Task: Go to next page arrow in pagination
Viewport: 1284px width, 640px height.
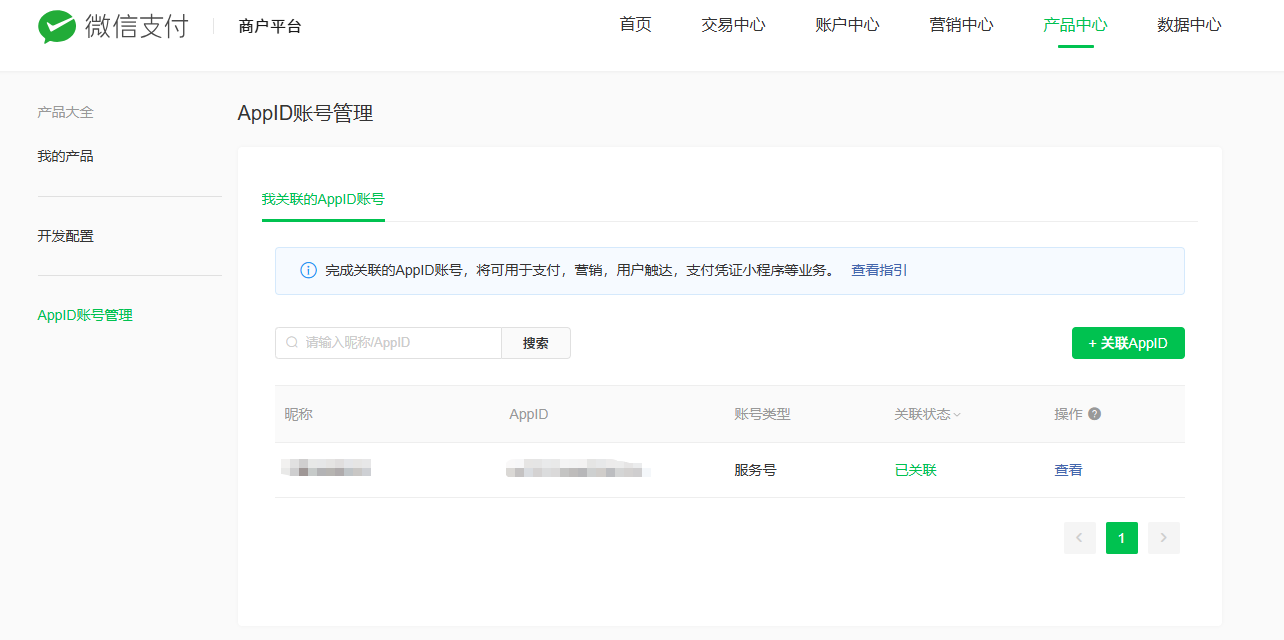Action: pyautogui.click(x=1164, y=538)
